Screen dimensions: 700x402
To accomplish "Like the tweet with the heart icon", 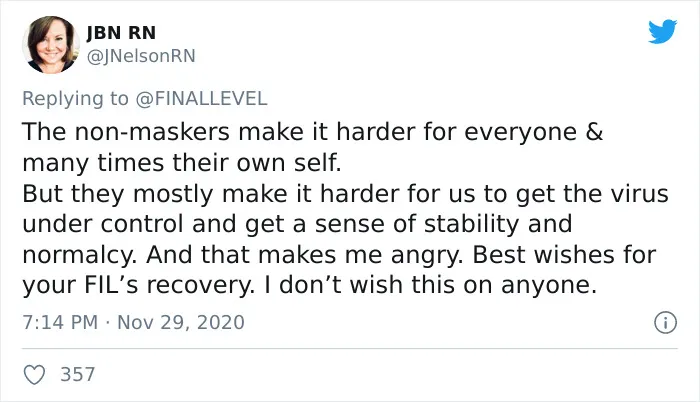I will [x=34, y=374].
